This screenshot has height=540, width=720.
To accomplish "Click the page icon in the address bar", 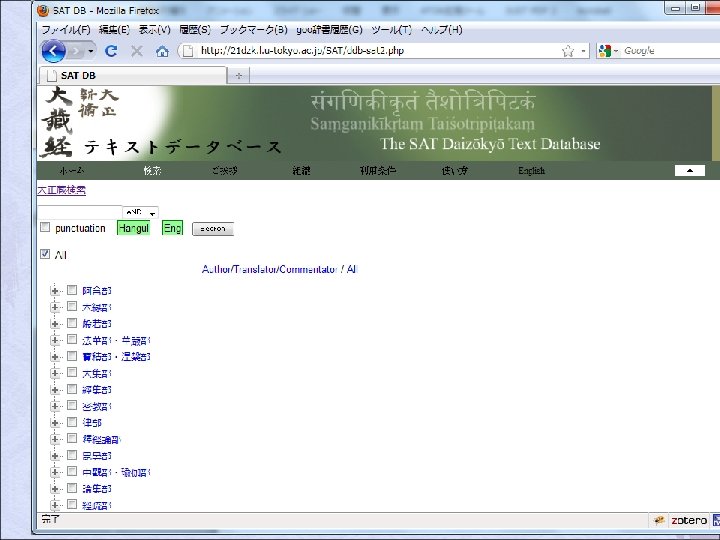I will click(x=188, y=51).
